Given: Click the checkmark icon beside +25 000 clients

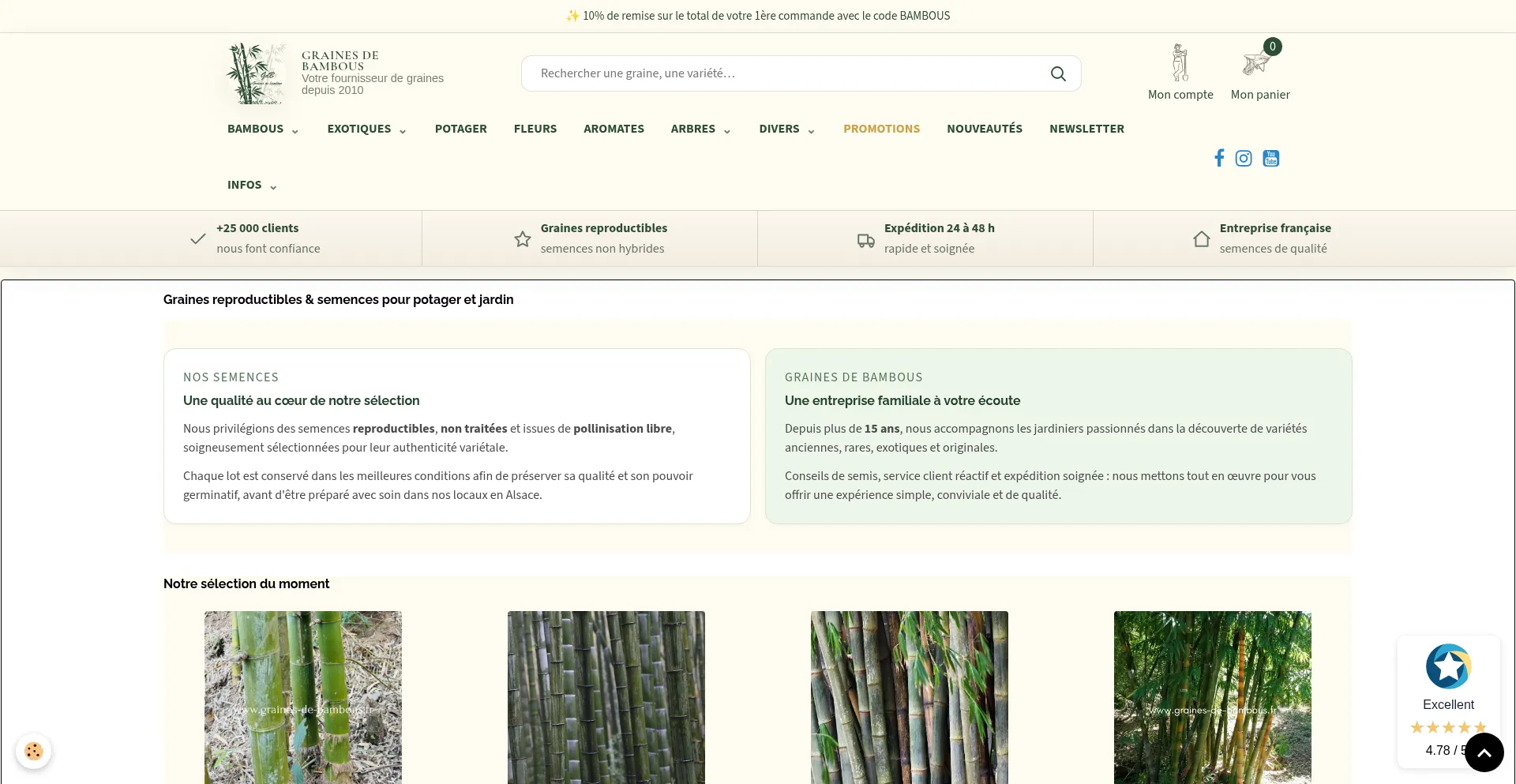Looking at the screenshot, I should (x=198, y=238).
